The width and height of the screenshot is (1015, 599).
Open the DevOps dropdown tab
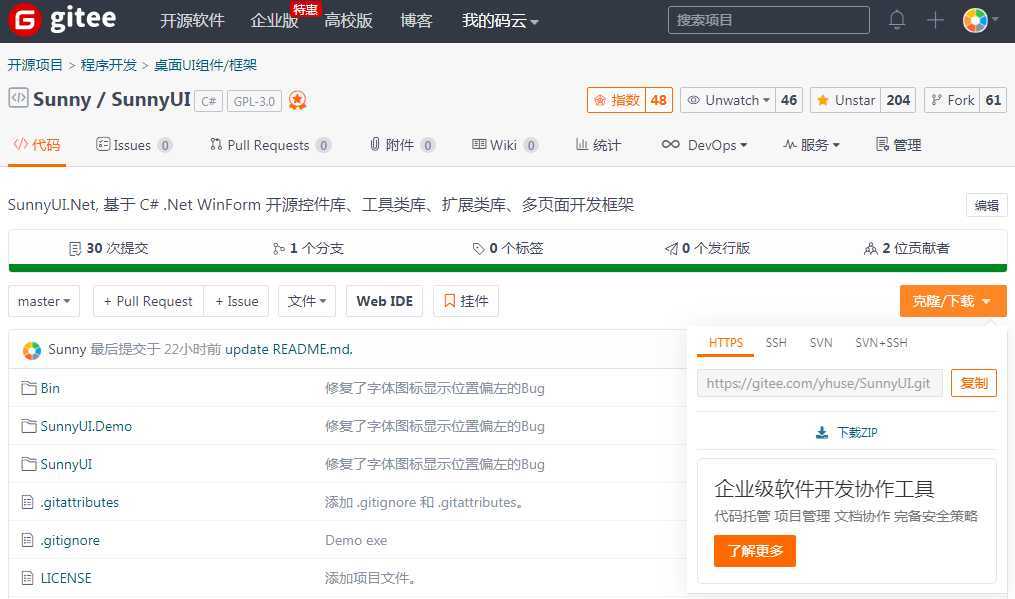coord(704,145)
